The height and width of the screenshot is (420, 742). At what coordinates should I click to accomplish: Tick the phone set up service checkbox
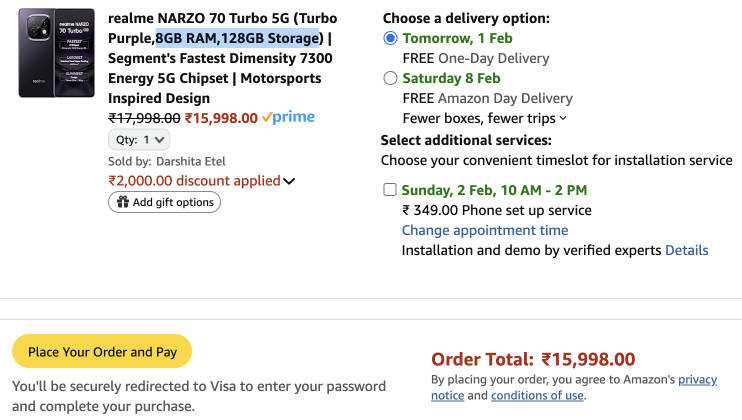pos(389,190)
